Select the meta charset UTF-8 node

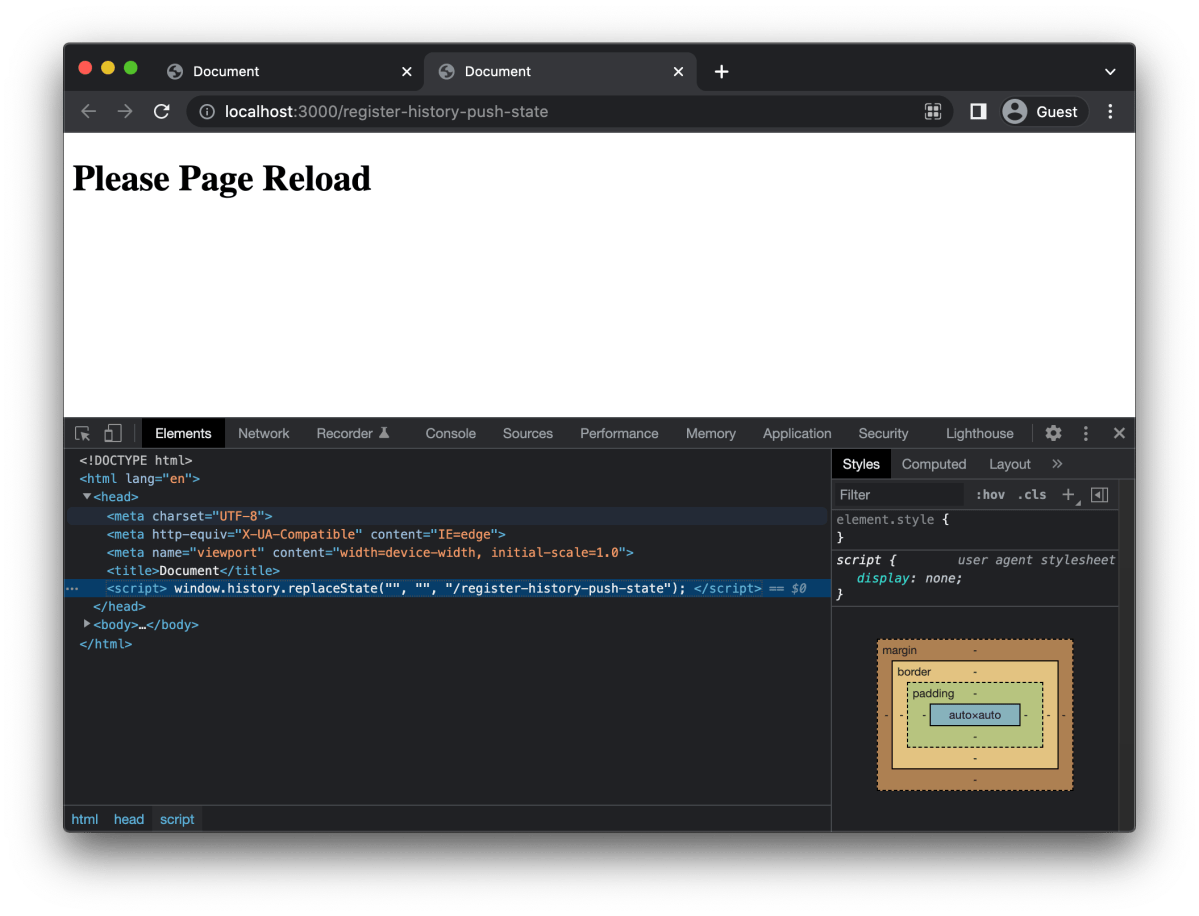pos(189,516)
